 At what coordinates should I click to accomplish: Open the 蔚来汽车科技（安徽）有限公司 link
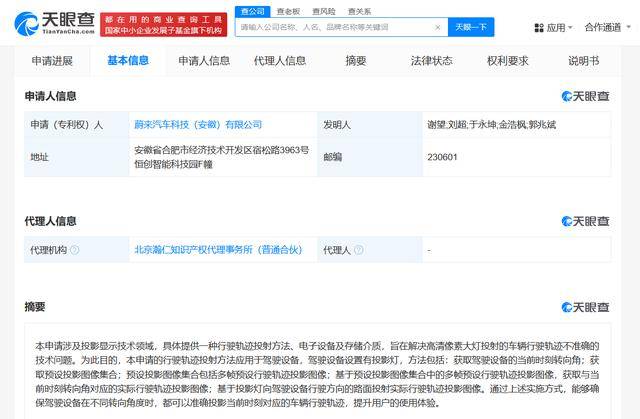pos(198,124)
